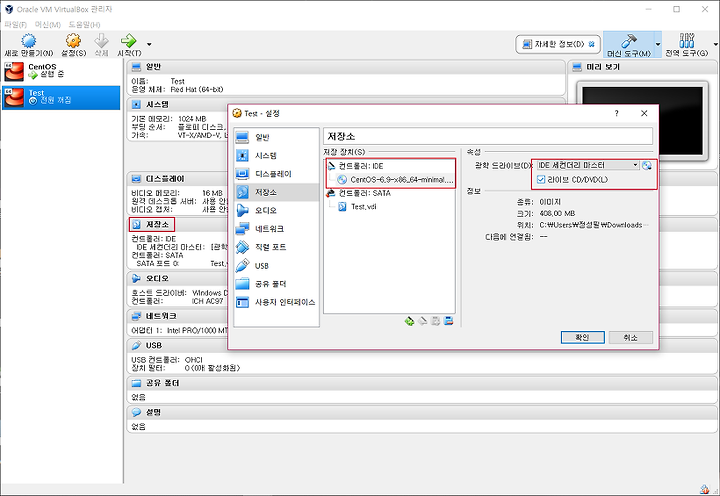
Task: Cancel the dialog with the 취소 button
Action: pyautogui.click(x=630, y=338)
